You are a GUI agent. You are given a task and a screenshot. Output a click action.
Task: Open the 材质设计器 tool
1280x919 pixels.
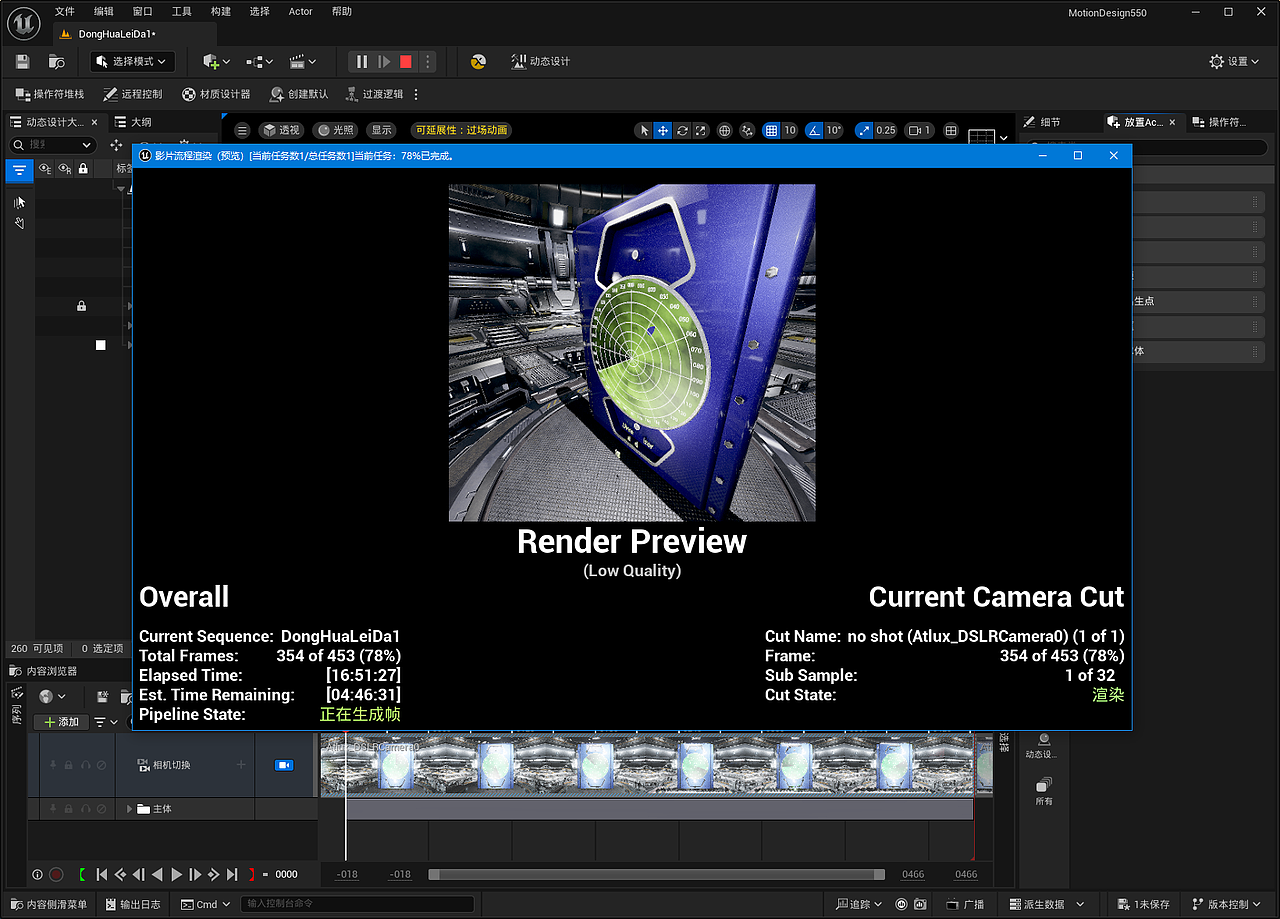click(x=215, y=95)
